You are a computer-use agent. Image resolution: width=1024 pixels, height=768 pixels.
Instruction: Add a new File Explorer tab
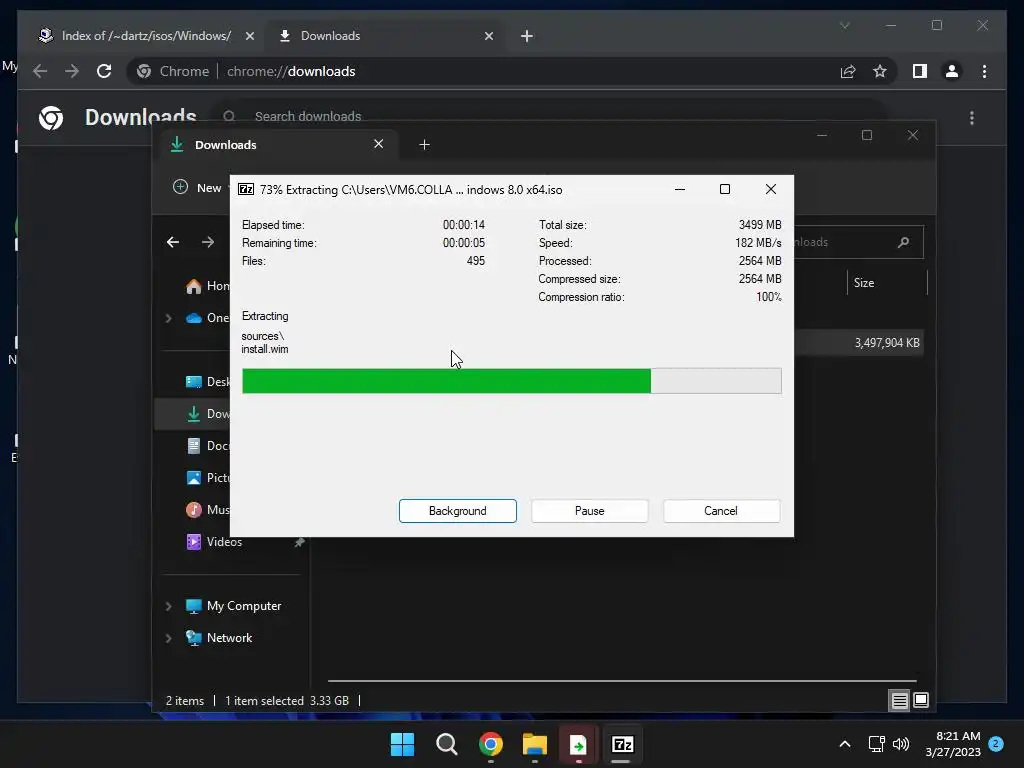[x=424, y=144]
